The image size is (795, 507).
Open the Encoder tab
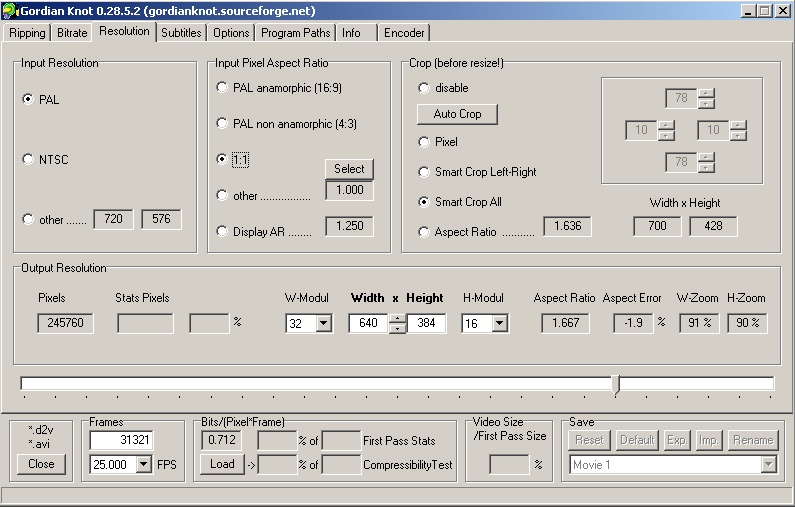tap(404, 33)
